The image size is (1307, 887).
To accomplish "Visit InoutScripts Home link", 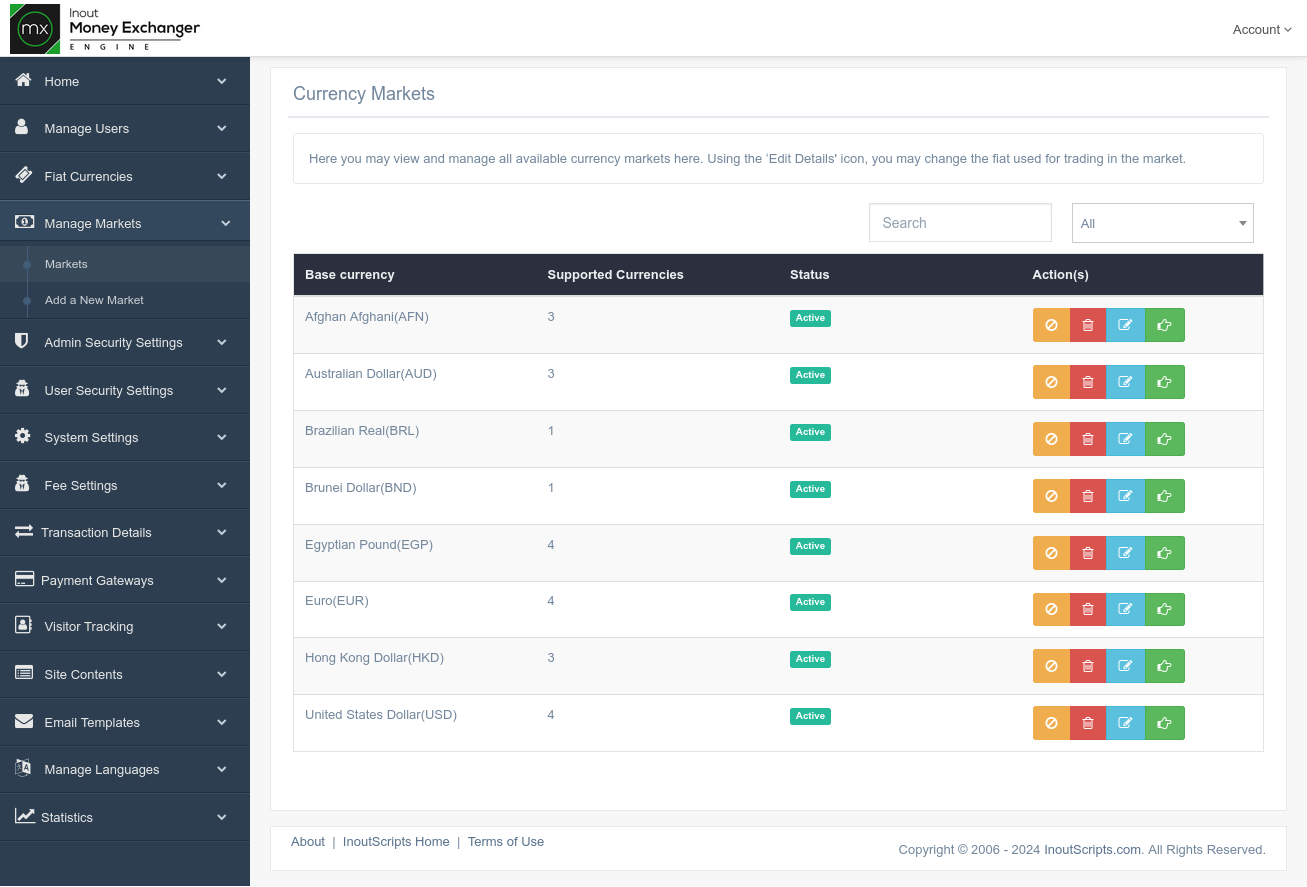I will pyautogui.click(x=396, y=841).
